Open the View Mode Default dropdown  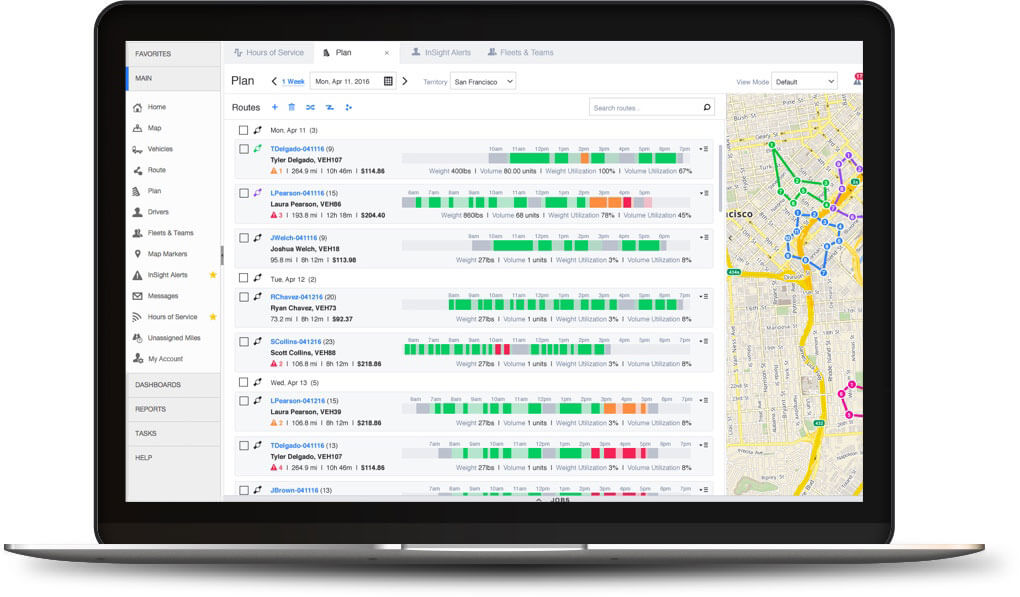[805, 81]
